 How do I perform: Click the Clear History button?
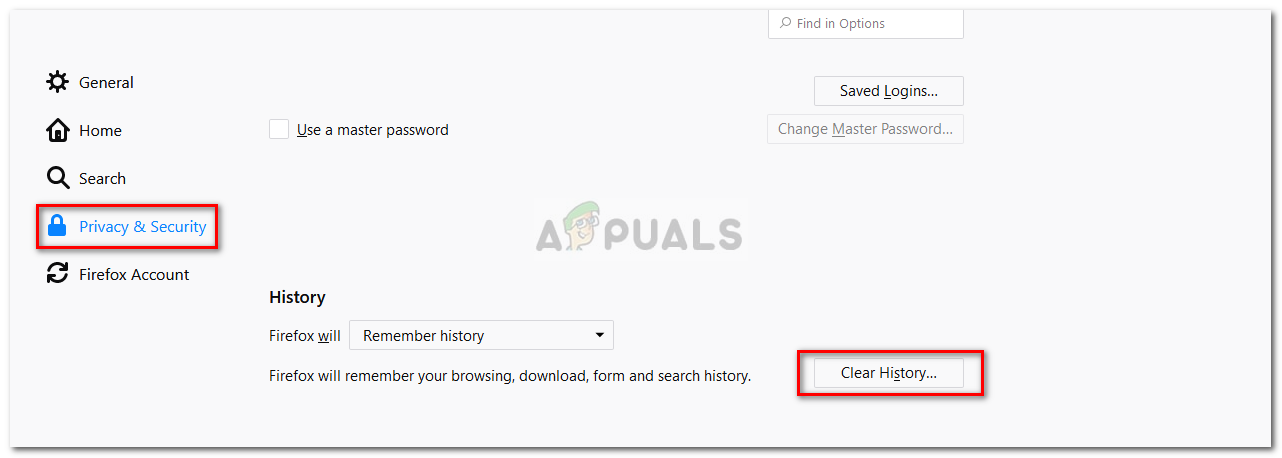889,373
